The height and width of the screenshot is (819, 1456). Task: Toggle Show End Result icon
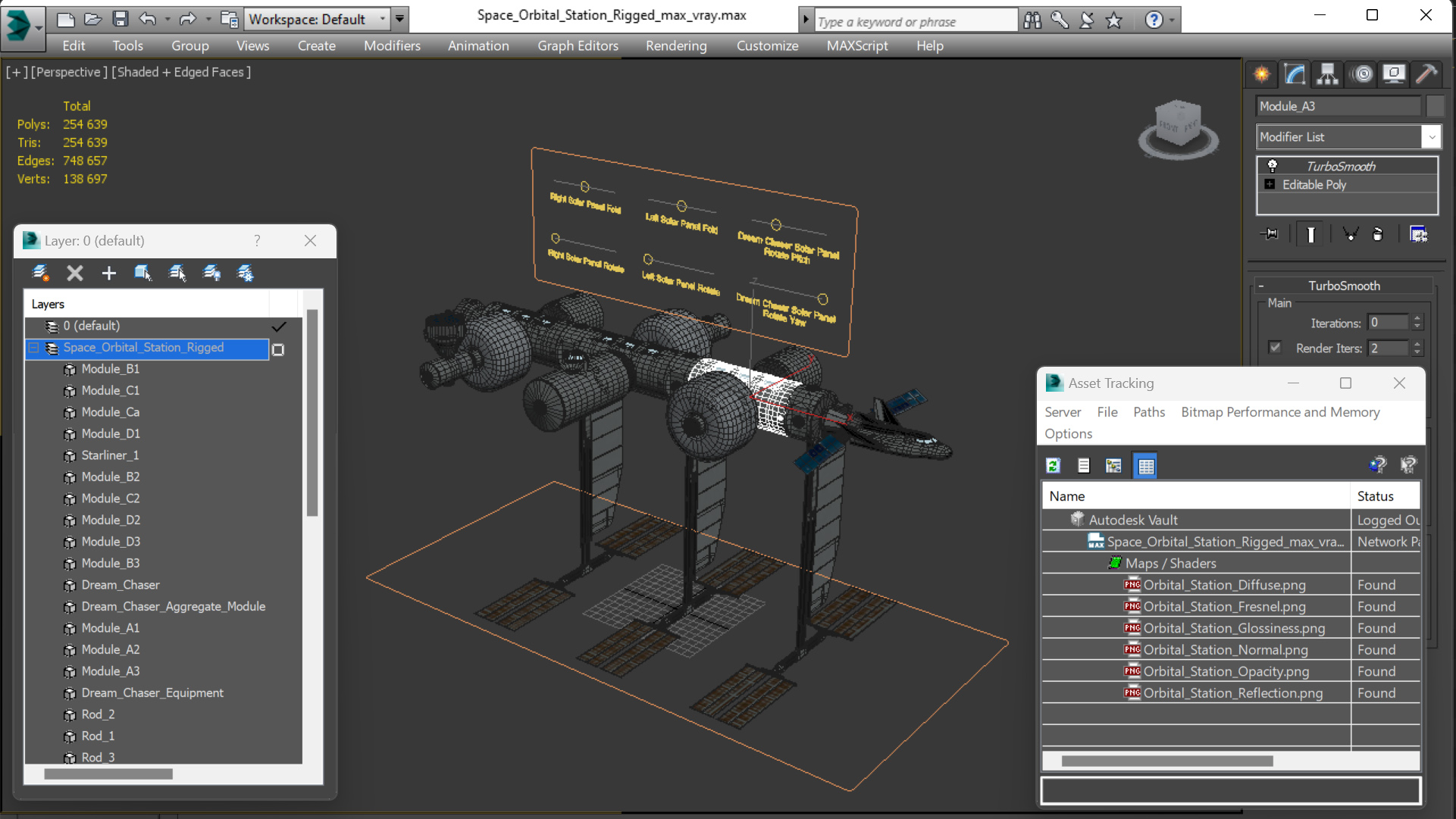1310,234
